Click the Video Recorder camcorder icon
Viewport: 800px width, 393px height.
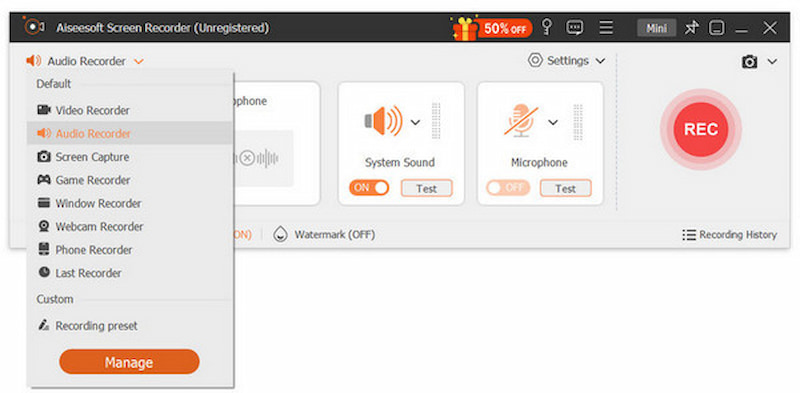tap(44, 110)
